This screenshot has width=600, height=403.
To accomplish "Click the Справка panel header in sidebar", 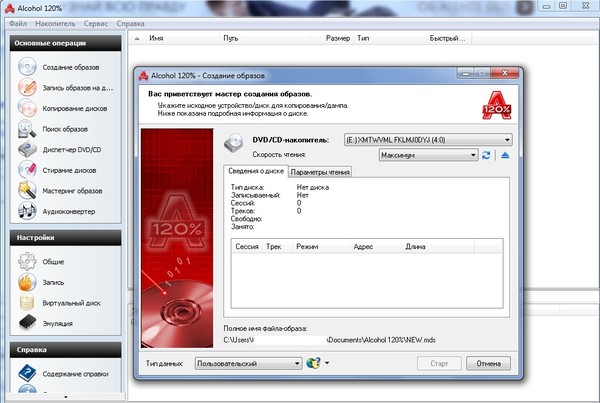I will pyautogui.click(x=65, y=350).
